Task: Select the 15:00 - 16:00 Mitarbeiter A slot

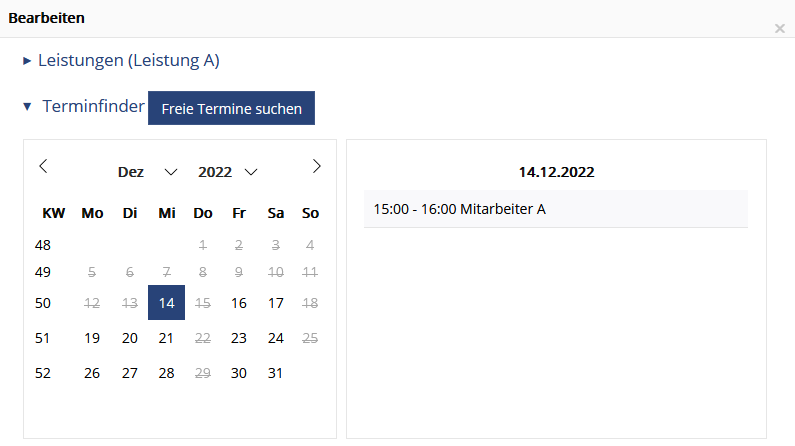Action: 556,209
